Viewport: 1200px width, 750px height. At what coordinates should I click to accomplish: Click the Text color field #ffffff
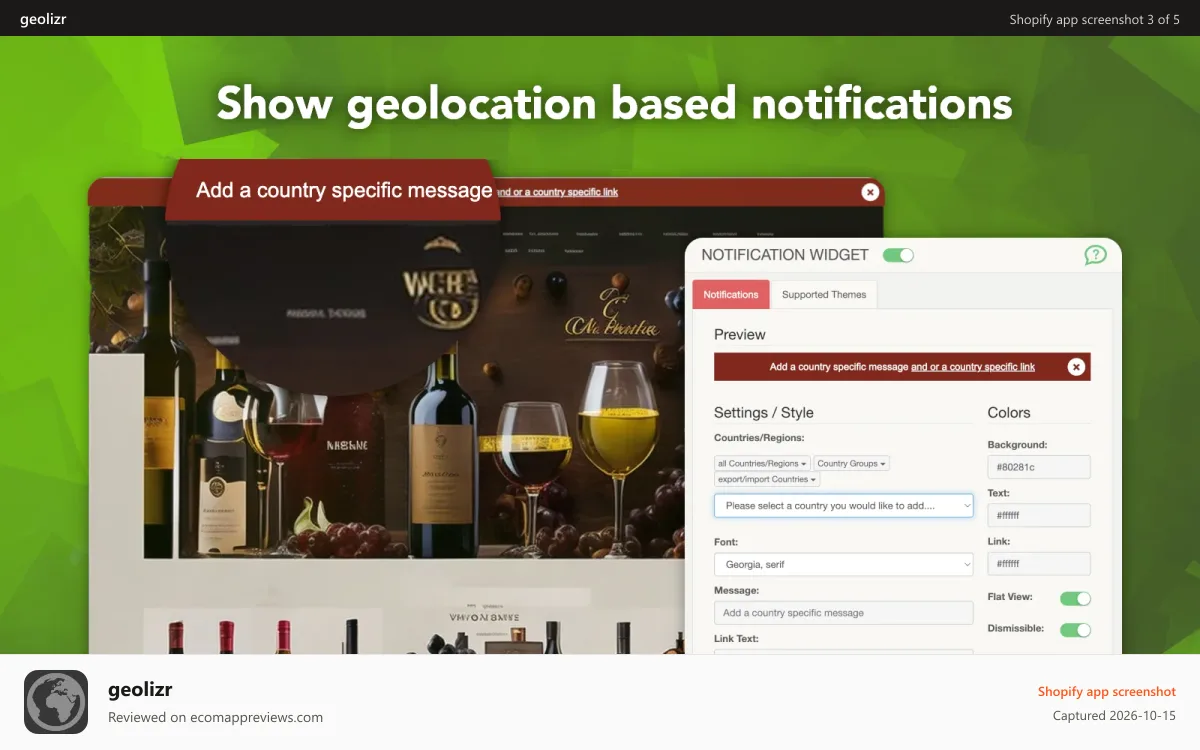click(x=1038, y=515)
